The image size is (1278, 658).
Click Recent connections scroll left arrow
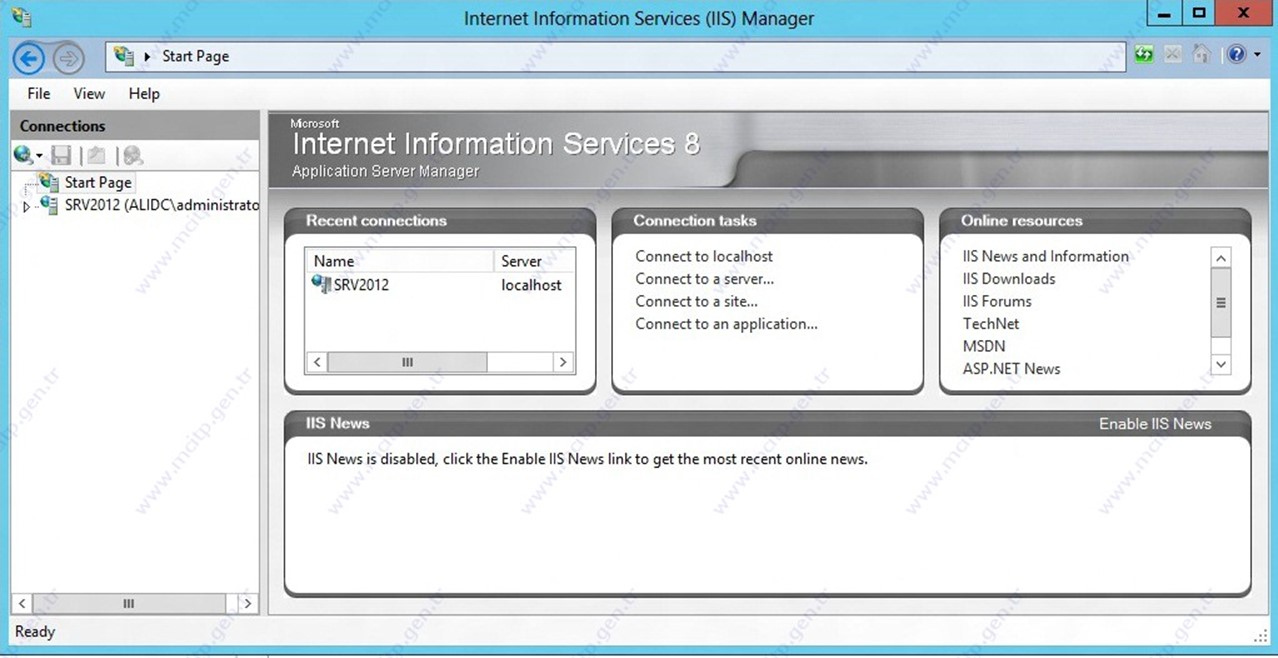317,362
